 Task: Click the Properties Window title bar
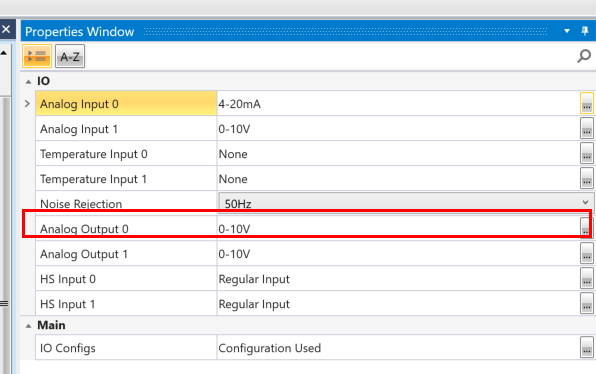click(x=308, y=31)
